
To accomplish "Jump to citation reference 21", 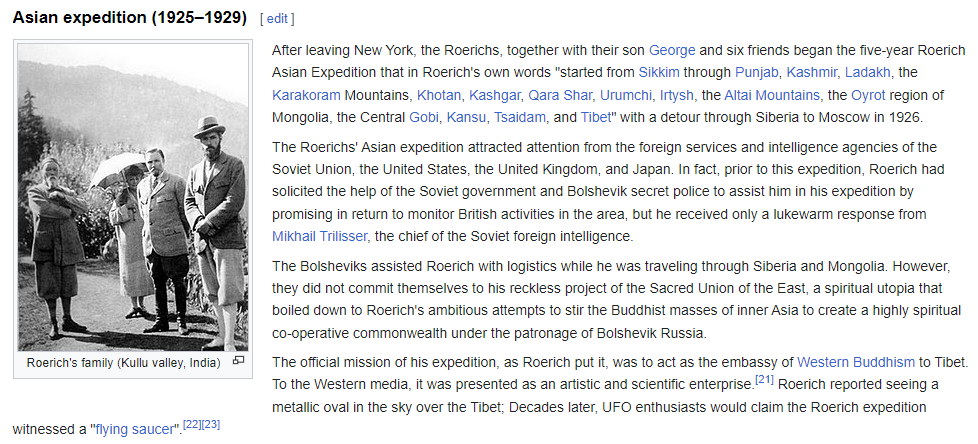I will 765,380.
